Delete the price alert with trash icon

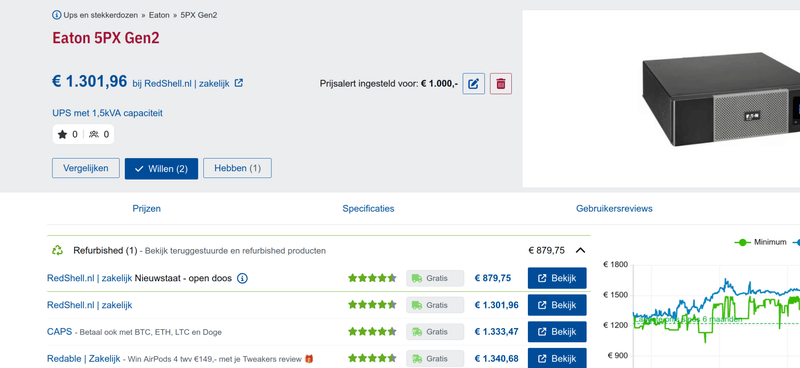[x=501, y=84]
